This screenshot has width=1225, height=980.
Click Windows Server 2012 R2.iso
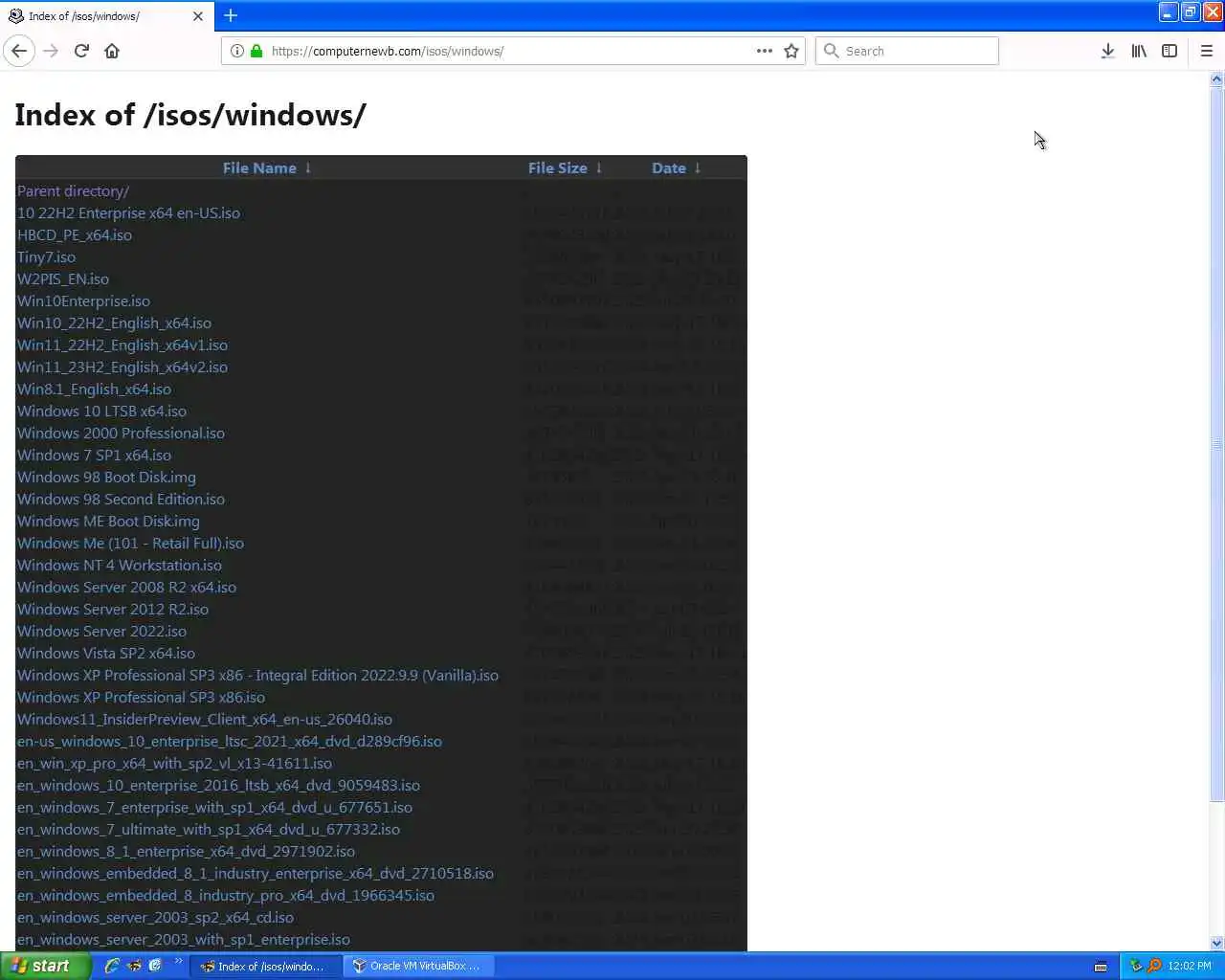click(113, 609)
